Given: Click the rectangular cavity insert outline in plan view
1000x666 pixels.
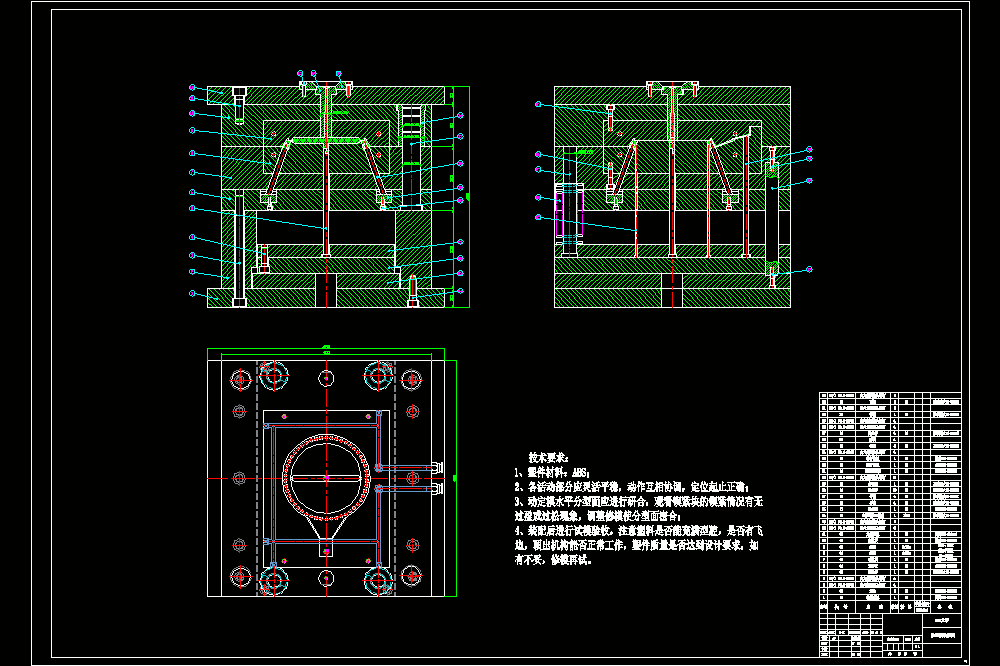Looking at the screenshot, I should pos(326,489).
